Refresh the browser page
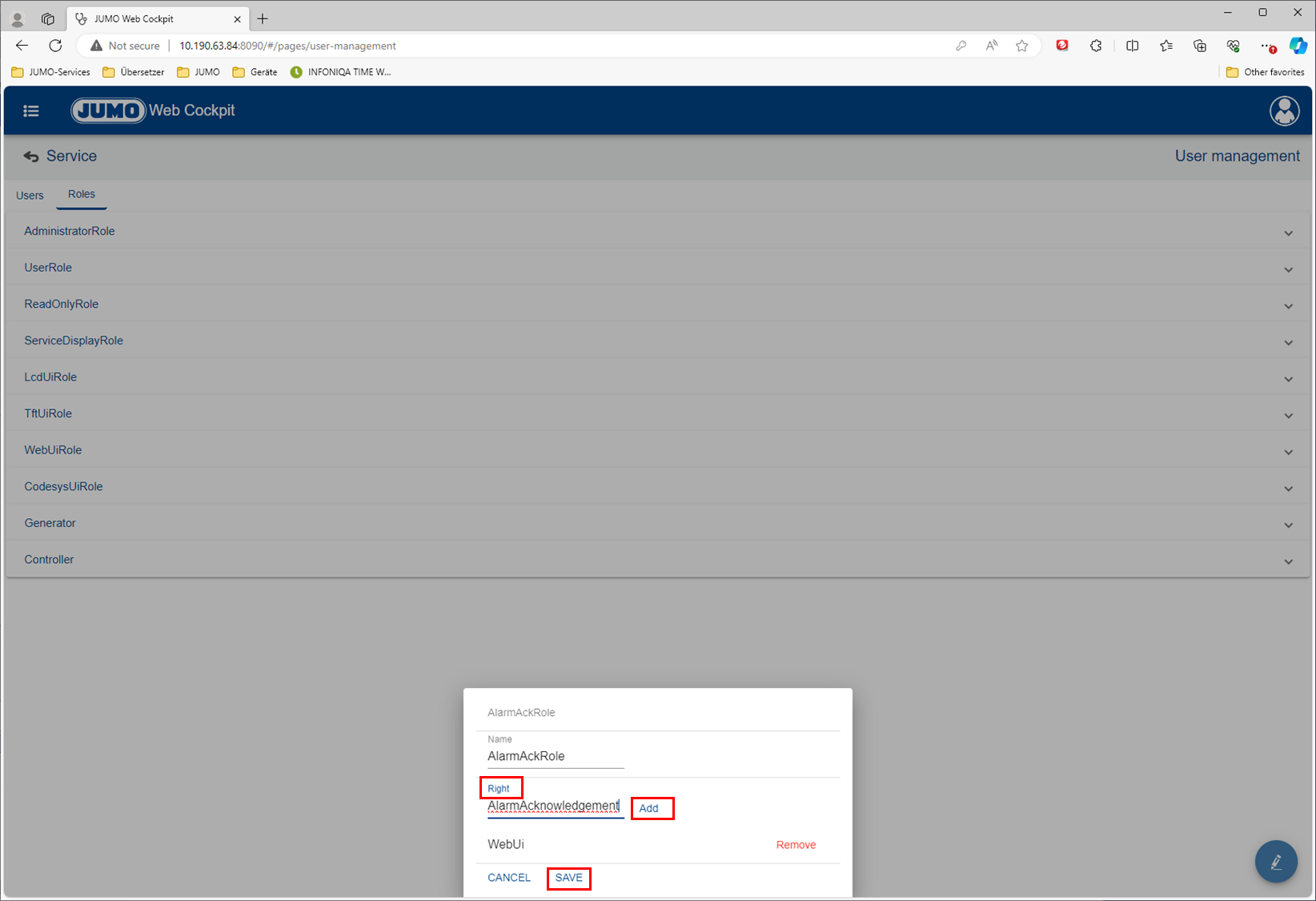 55,46
